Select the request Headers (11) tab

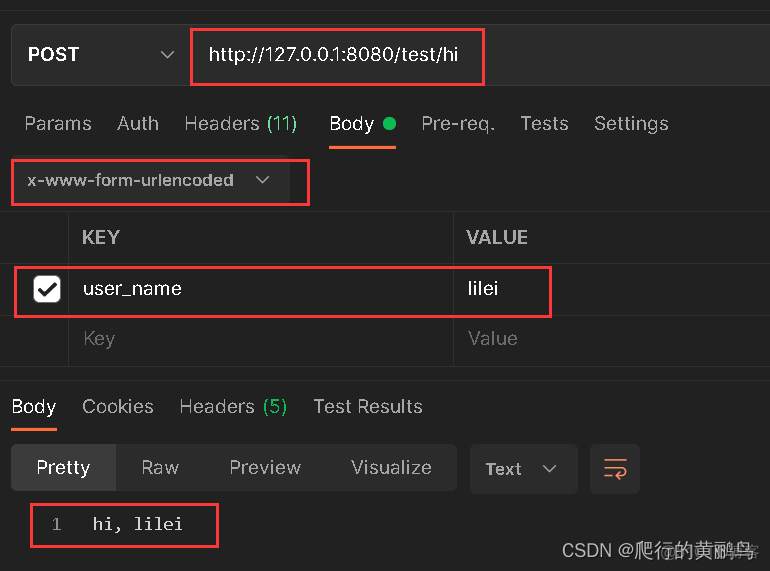tap(241, 124)
